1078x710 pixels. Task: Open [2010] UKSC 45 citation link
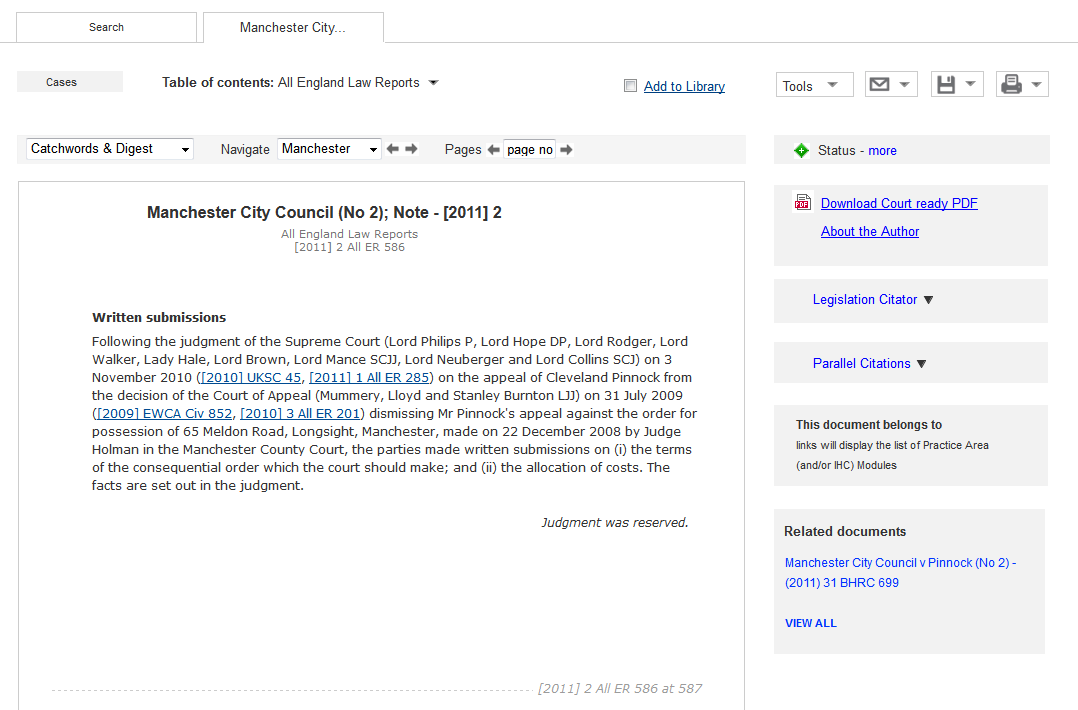tap(251, 377)
